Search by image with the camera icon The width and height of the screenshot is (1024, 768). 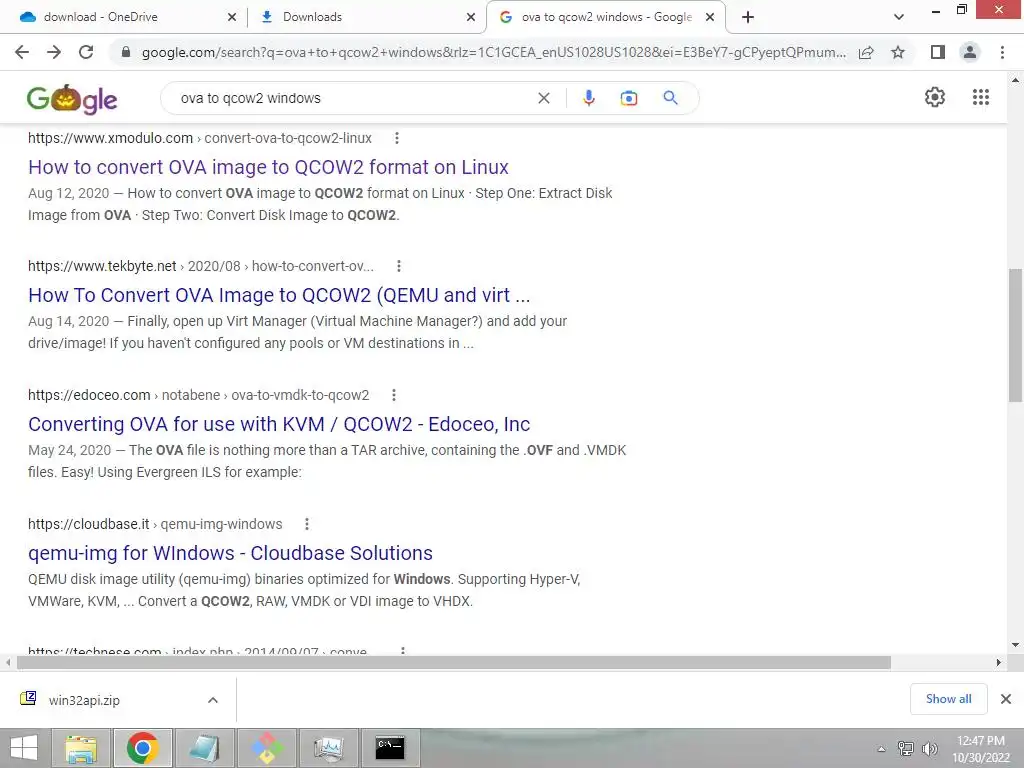point(629,98)
